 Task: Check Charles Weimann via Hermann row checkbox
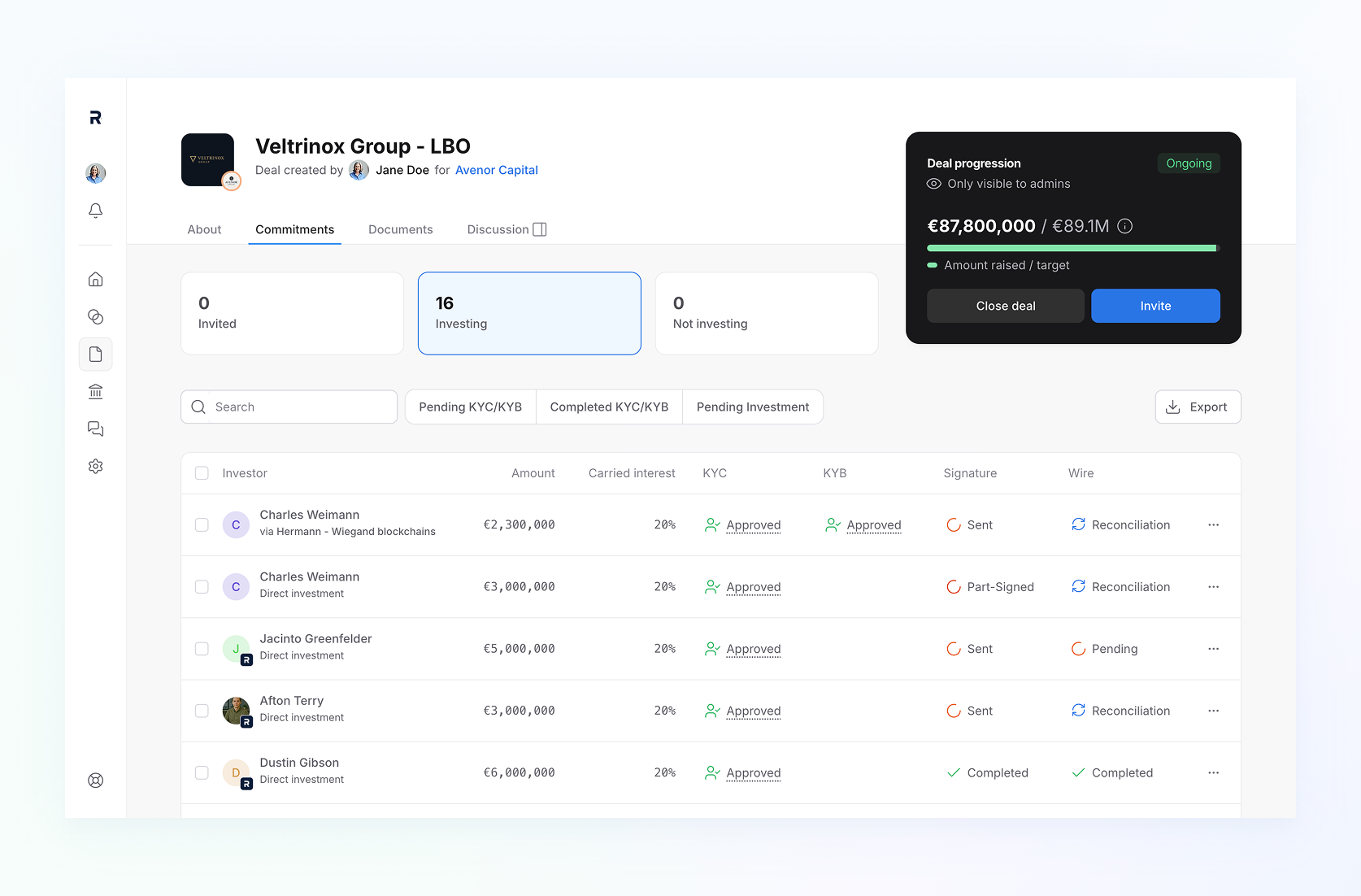pos(202,525)
